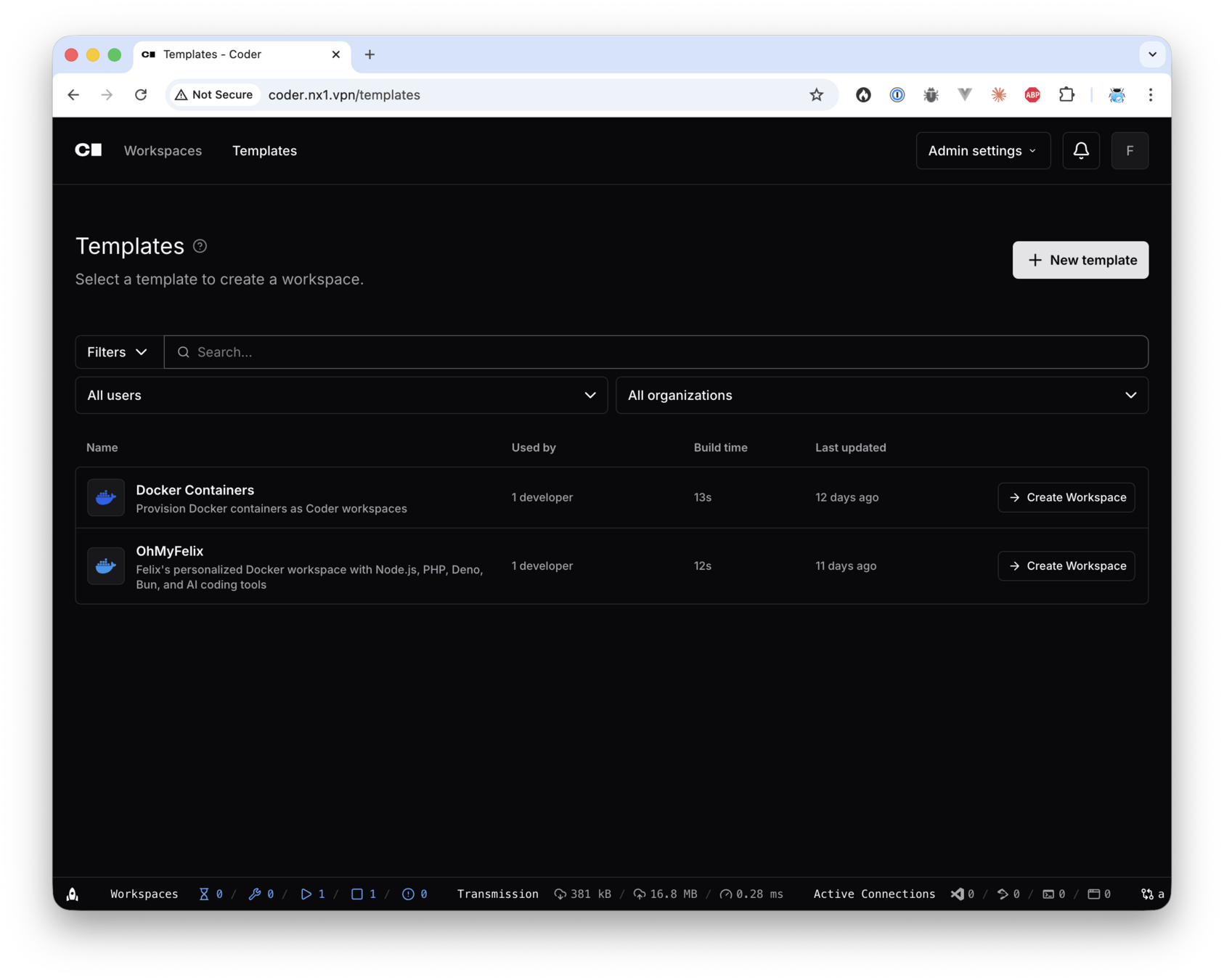The height and width of the screenshot is (980, 1224).
Task: Click the New template button
Action: click(1080, 260)
